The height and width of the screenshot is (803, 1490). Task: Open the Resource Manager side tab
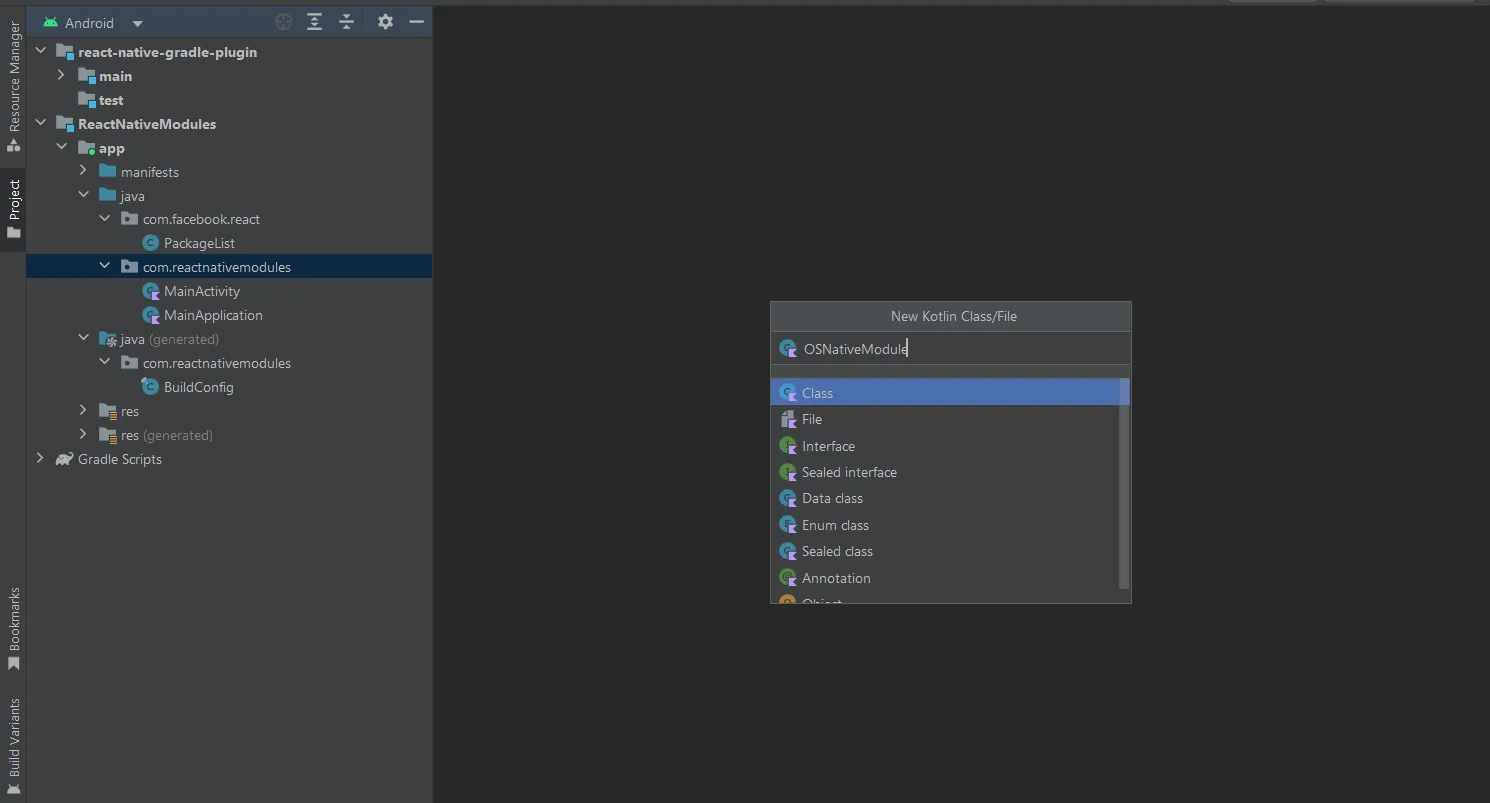click(x=14, y=86)
